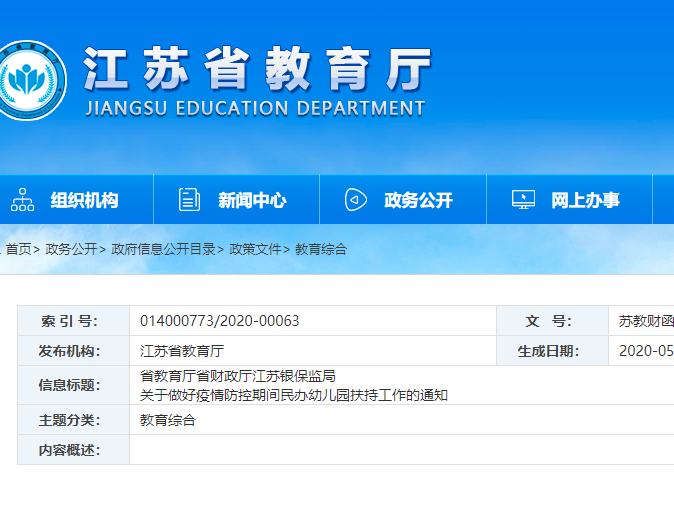Click the JIANGSU EDUCATION DEPARTMENT subtitle text

255,108
